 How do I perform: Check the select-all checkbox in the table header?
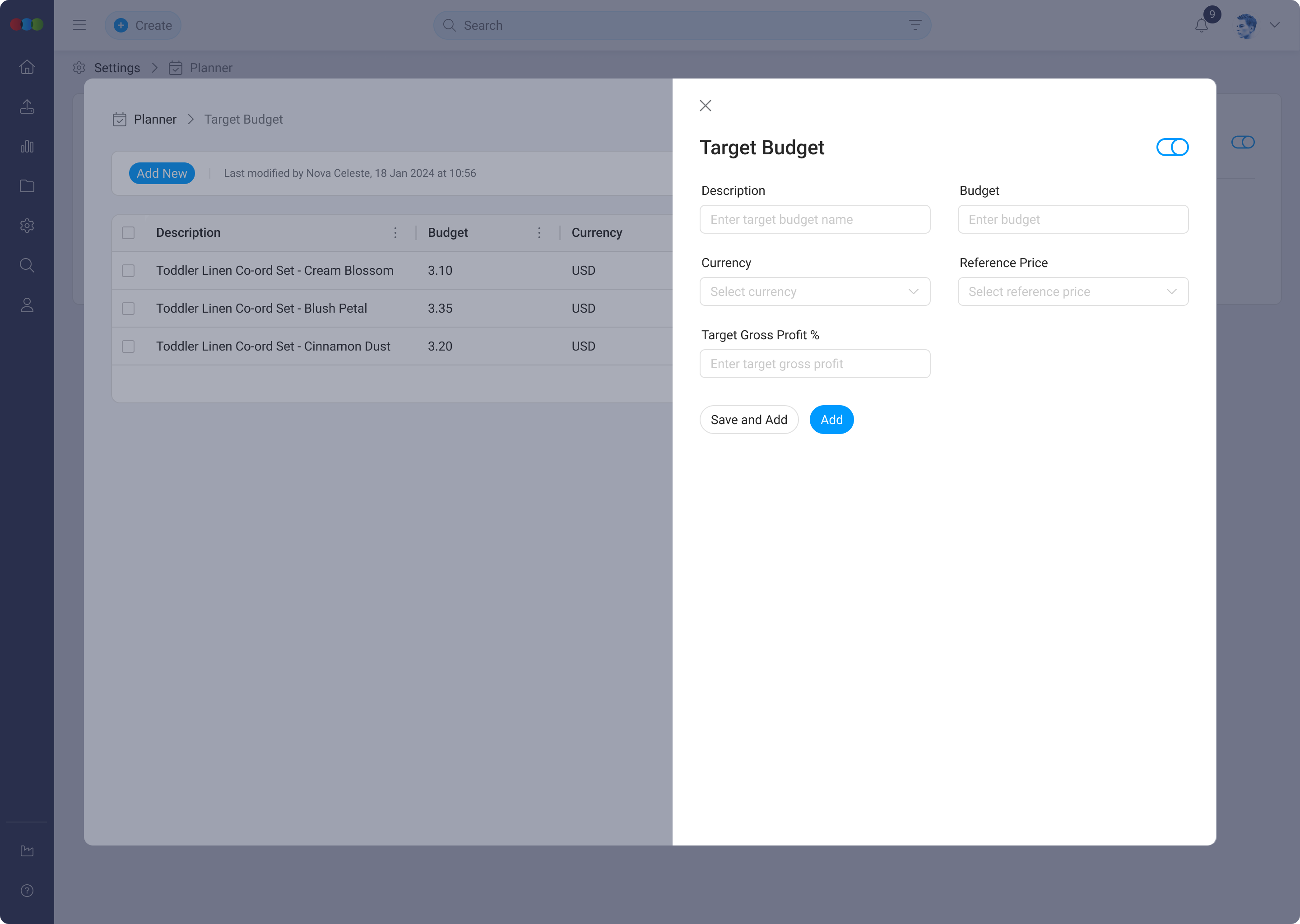(x=128, y=233)
